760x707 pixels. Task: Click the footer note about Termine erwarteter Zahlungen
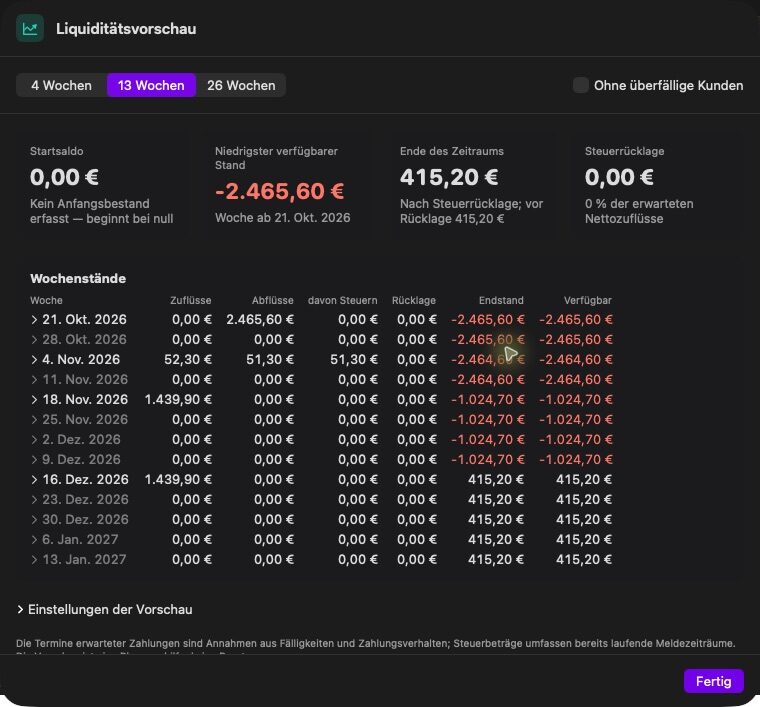376,644
